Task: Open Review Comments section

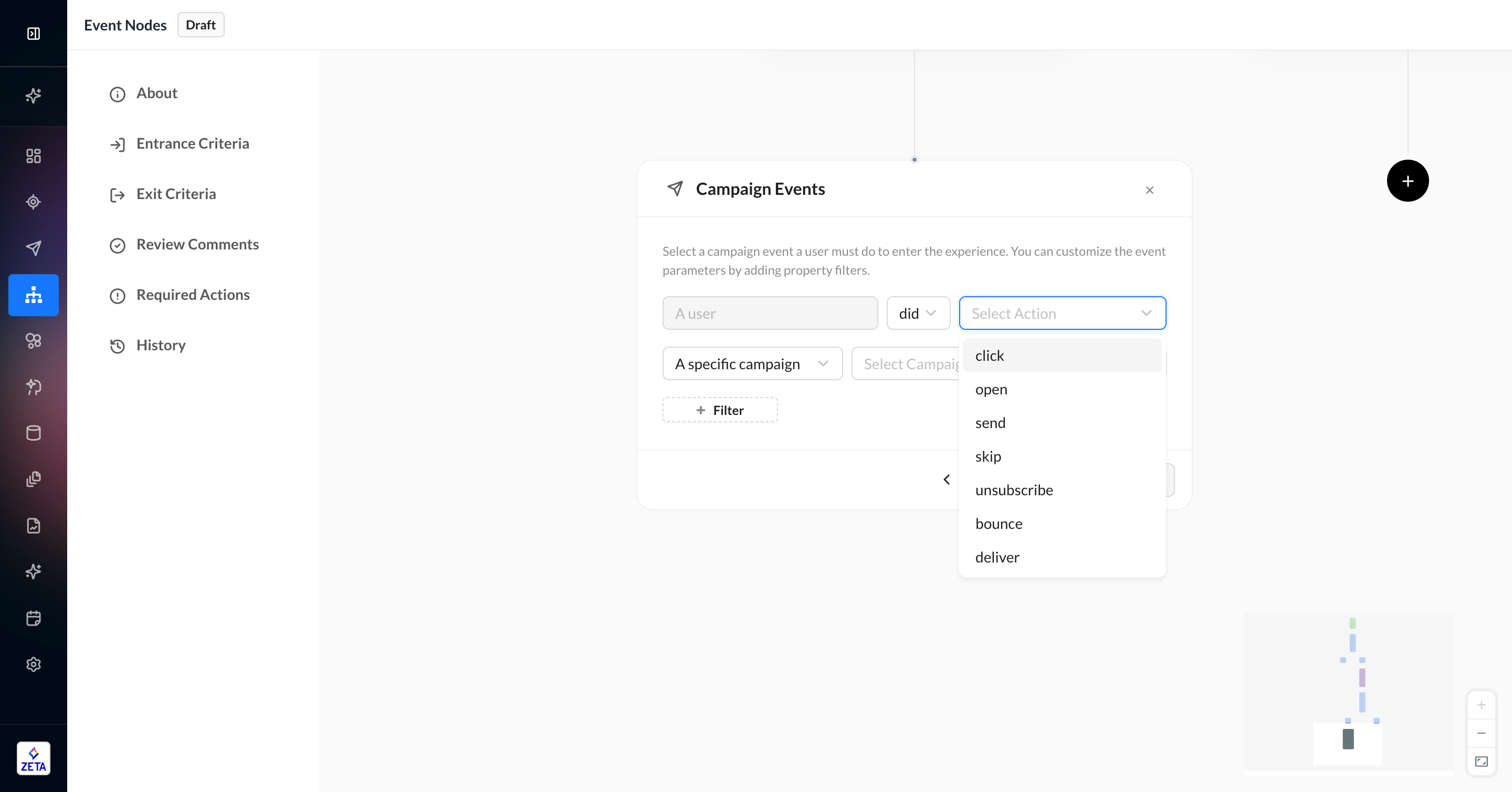Action: pos(184,245)
